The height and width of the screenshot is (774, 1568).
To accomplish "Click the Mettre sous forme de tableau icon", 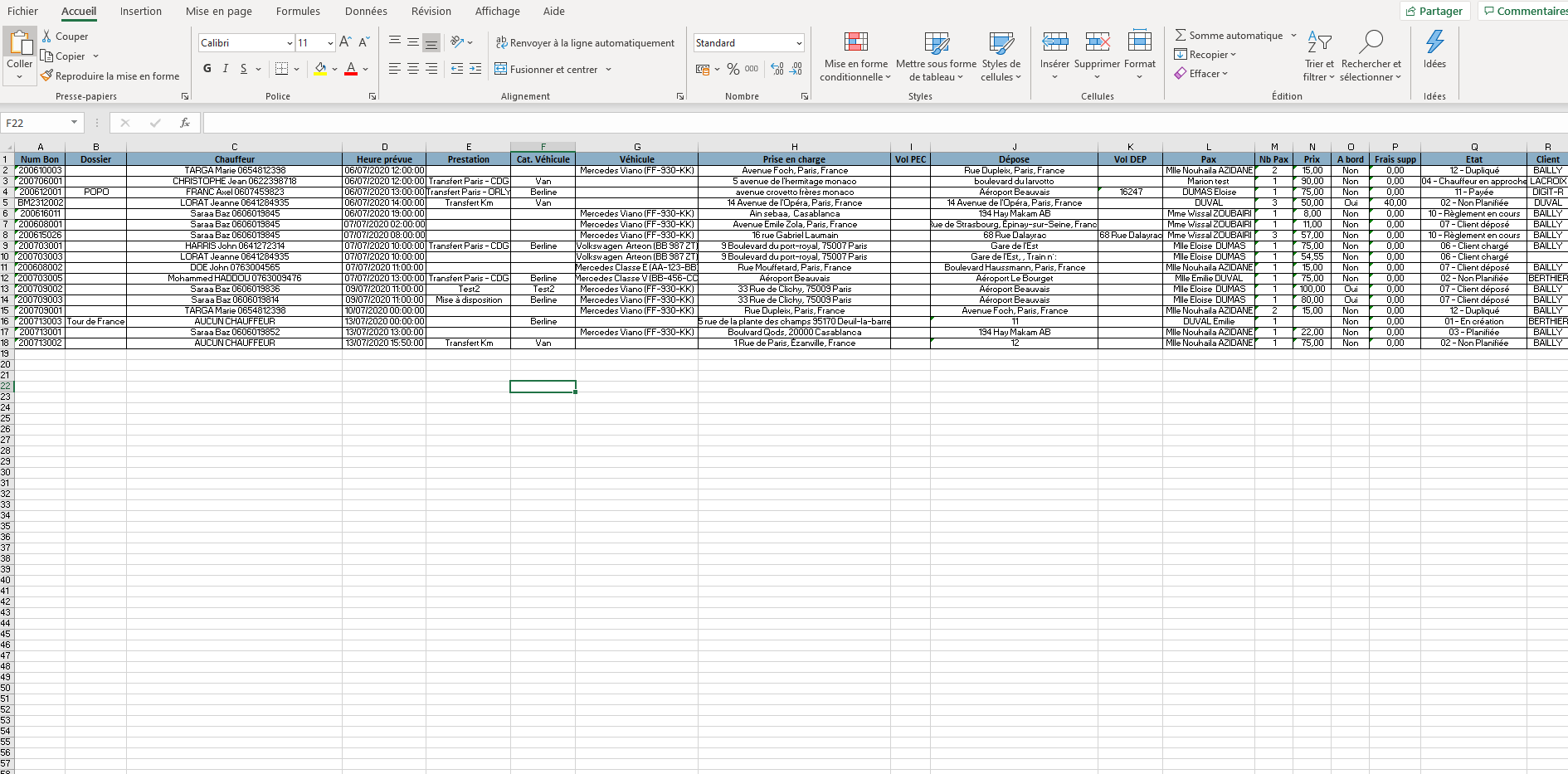I will 936,52.
